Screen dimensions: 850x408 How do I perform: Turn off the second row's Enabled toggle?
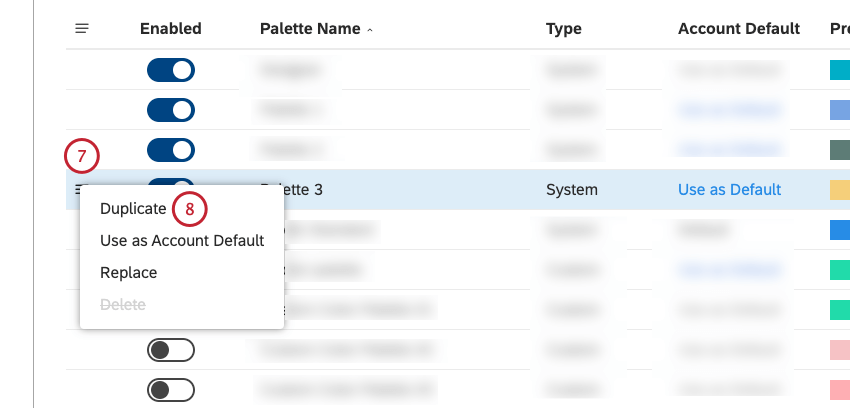170,110
